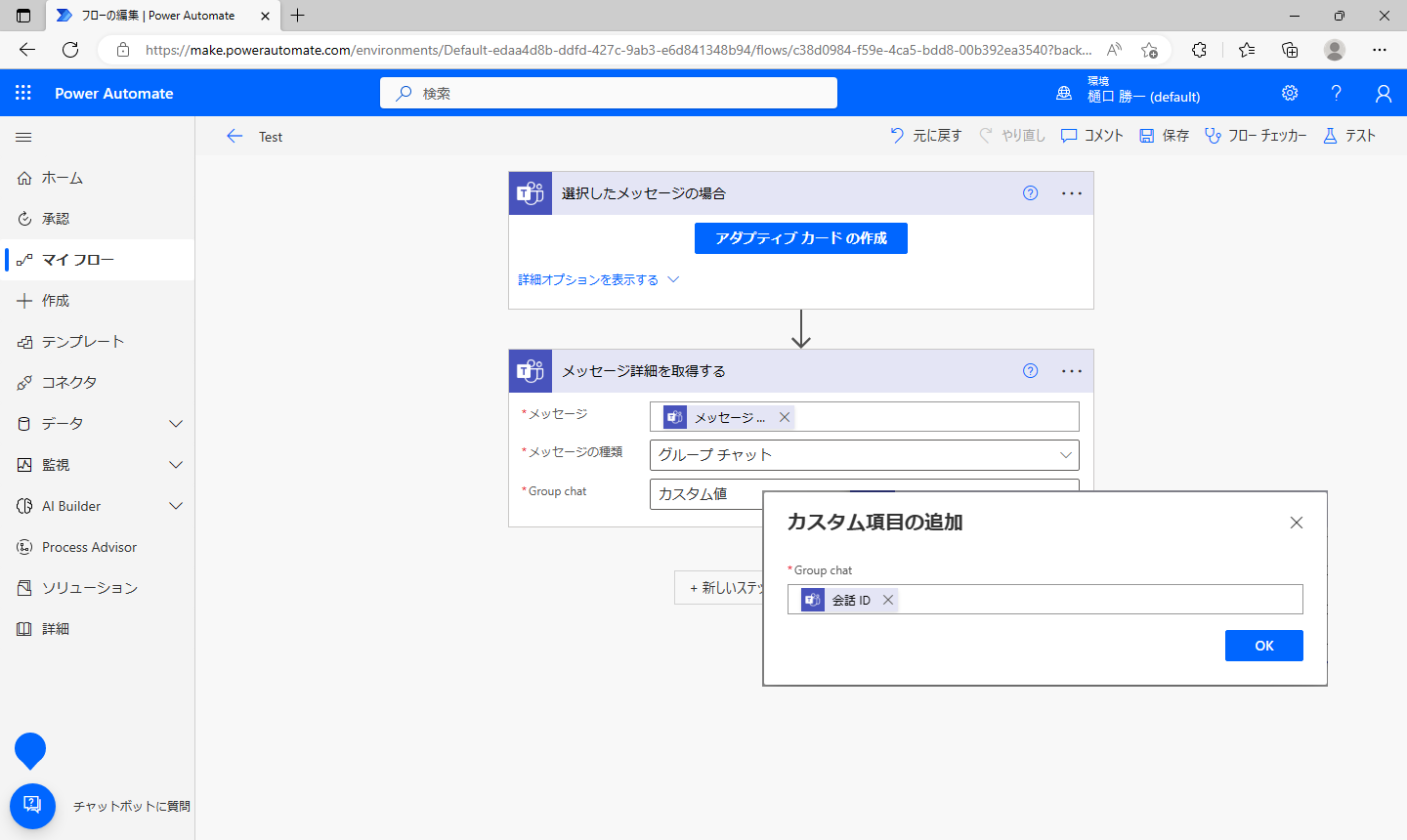Open help for 選択したメッセージの場合 trigger
1407x840 pixels.
[x=1030, y=192]
